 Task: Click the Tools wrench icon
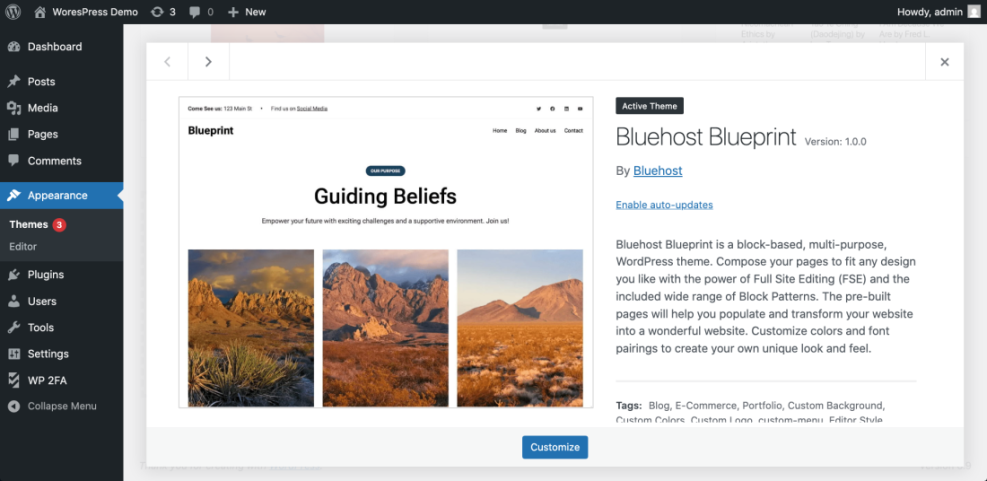click(14, 327)
